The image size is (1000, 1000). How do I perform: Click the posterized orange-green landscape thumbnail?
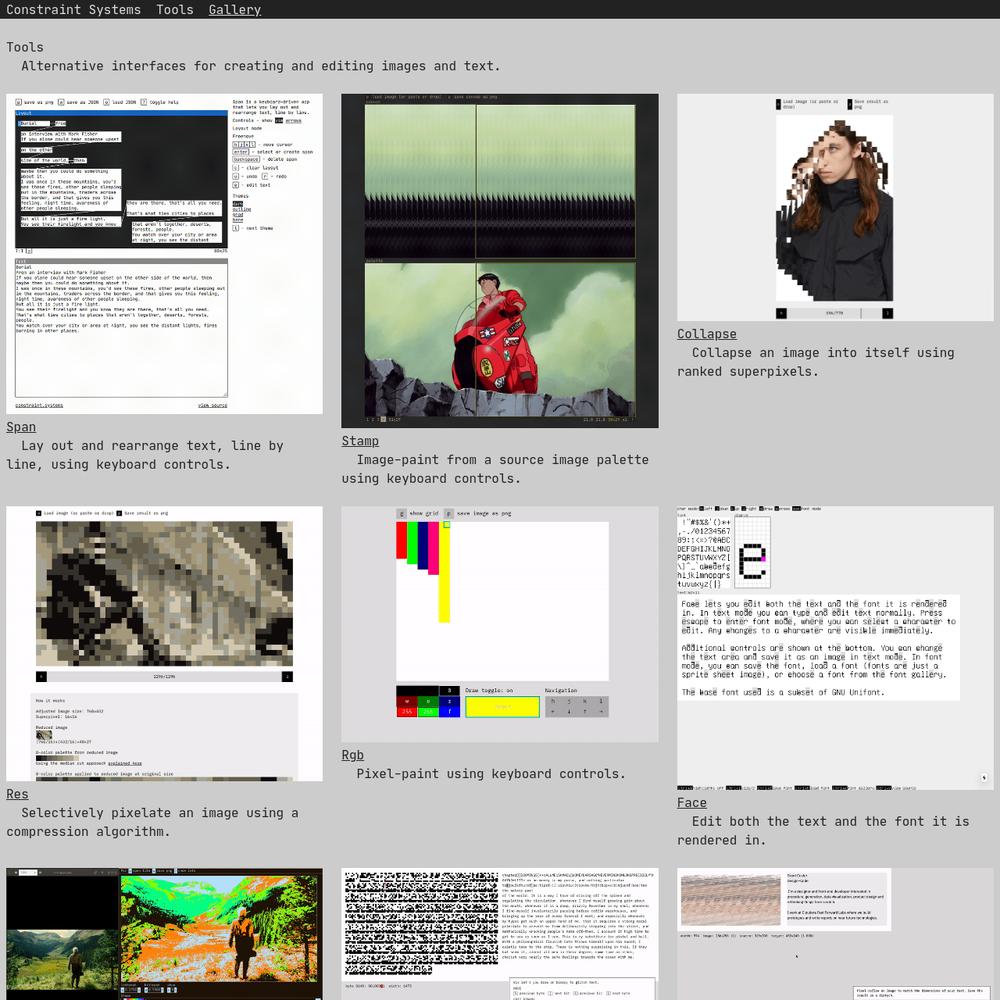coord(165,934)
